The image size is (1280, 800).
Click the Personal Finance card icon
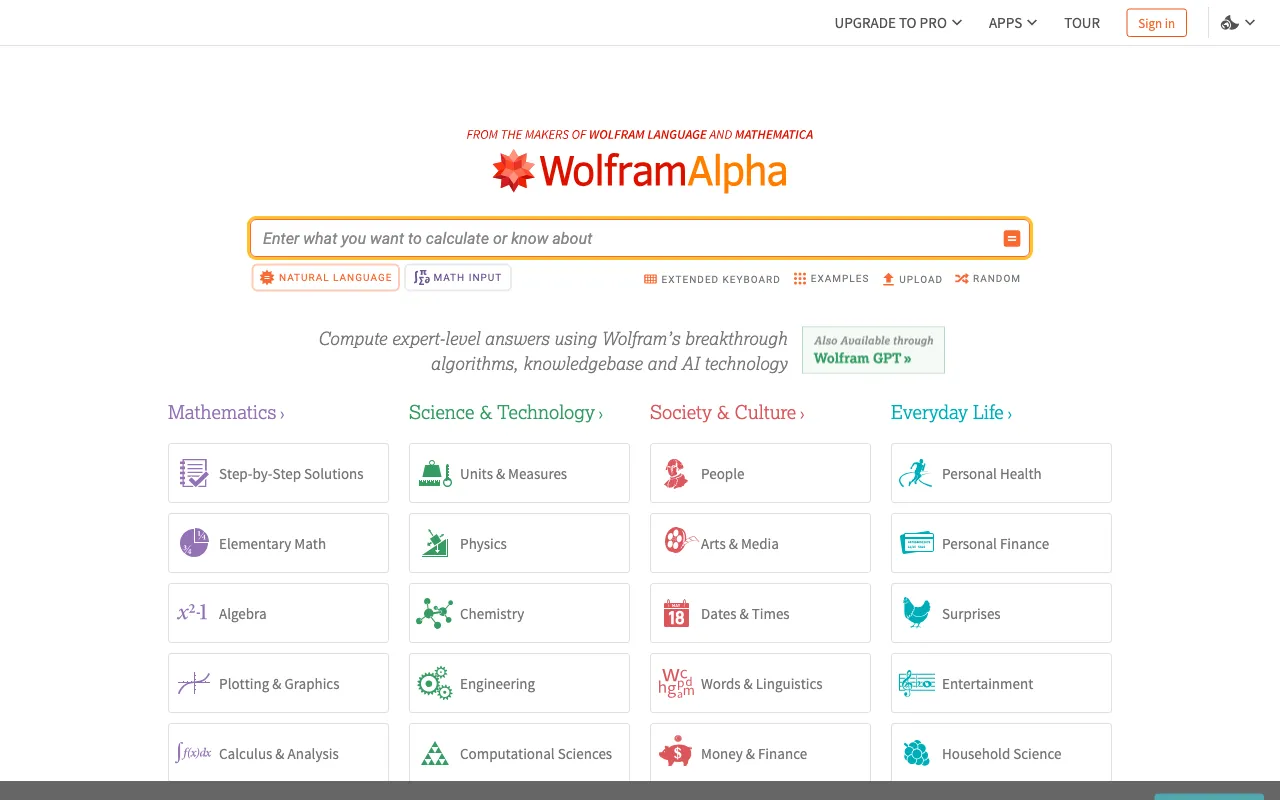917,543
